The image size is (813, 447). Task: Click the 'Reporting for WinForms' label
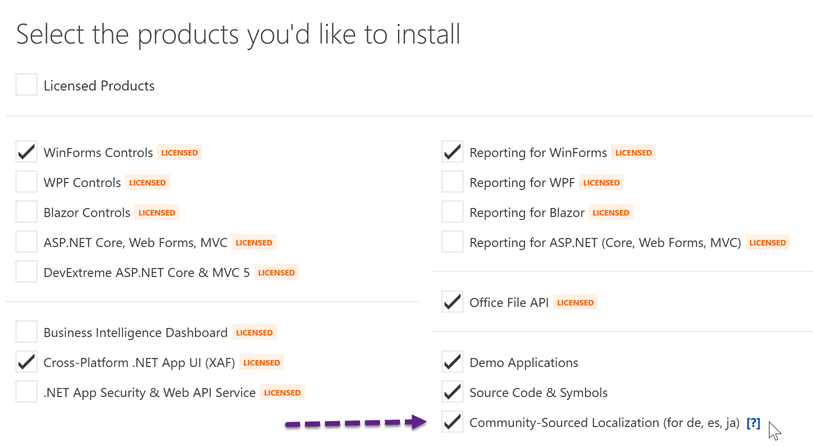(x=538, y=152)
